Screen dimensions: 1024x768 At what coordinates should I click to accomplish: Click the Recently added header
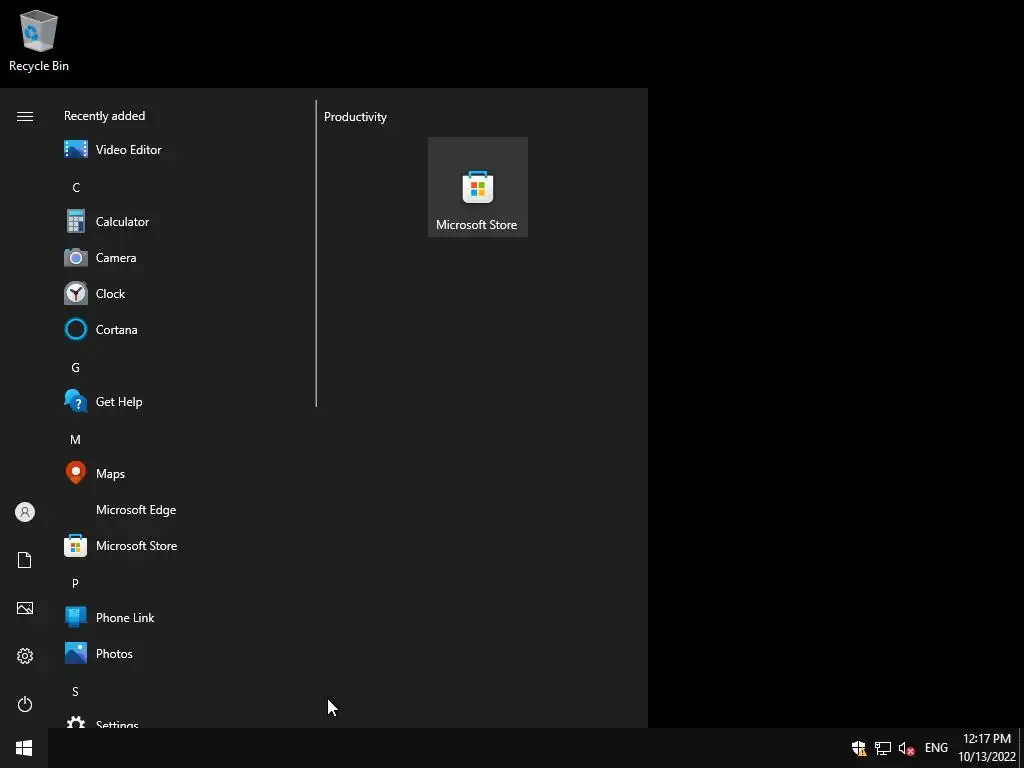[x=104, y=116]
